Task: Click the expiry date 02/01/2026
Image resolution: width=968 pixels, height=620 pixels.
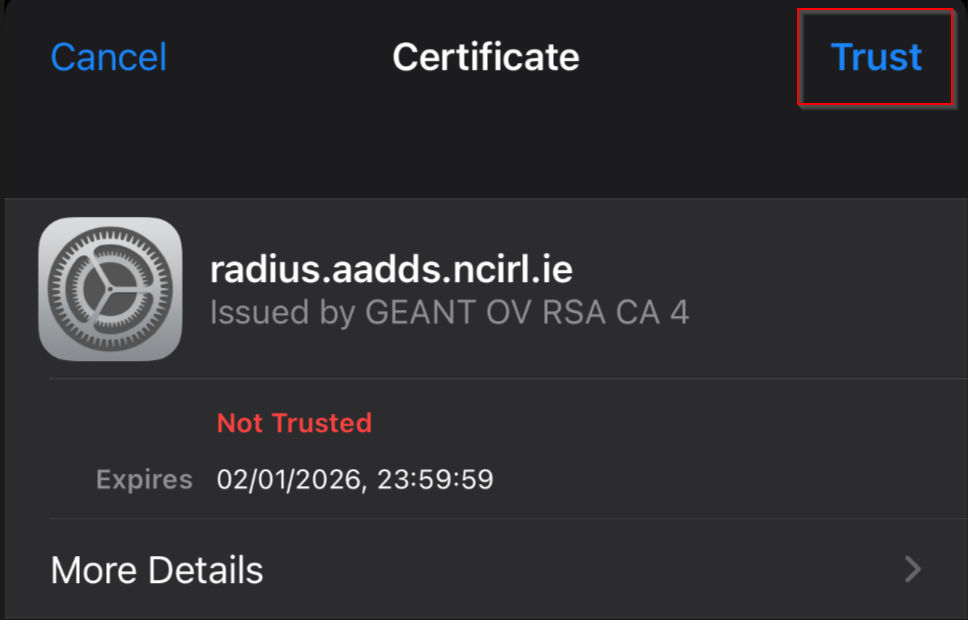Action: tap(288, 479)
